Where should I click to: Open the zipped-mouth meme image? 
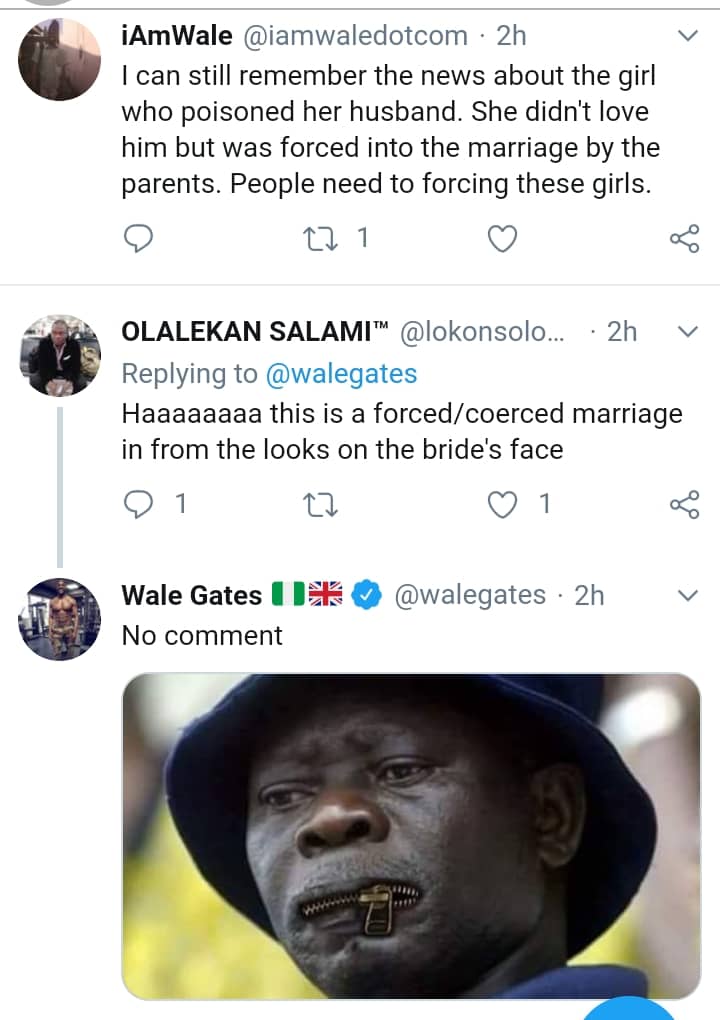pos(411,835)
